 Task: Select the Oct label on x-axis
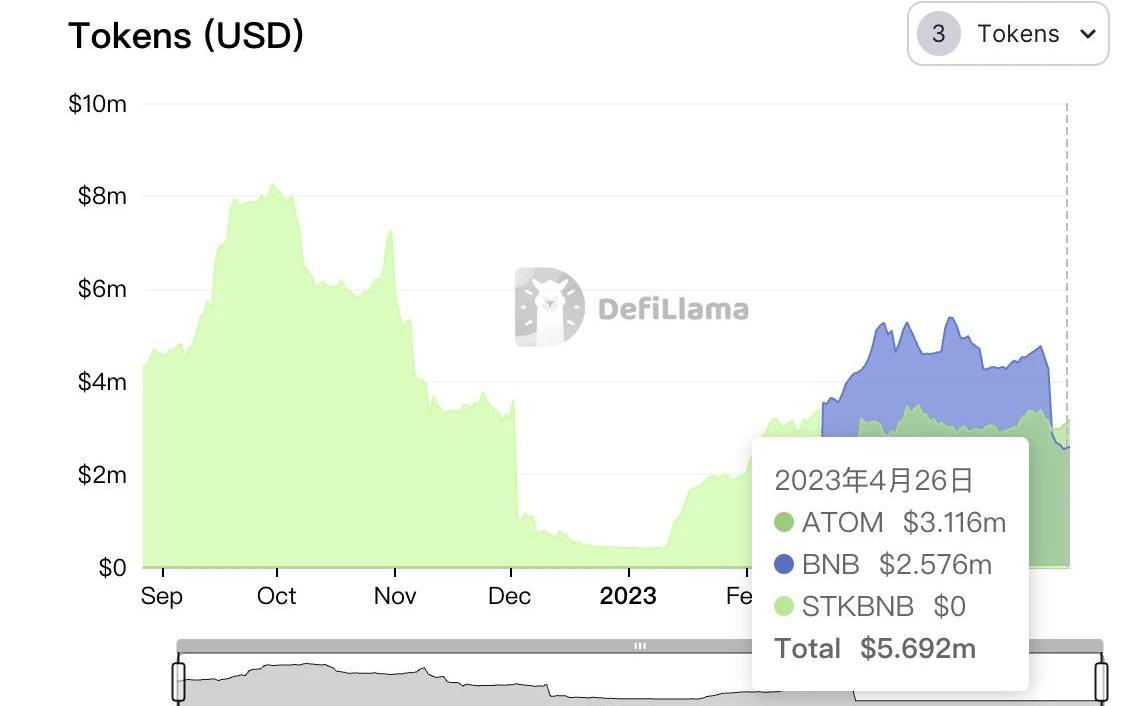pos(277,596)
